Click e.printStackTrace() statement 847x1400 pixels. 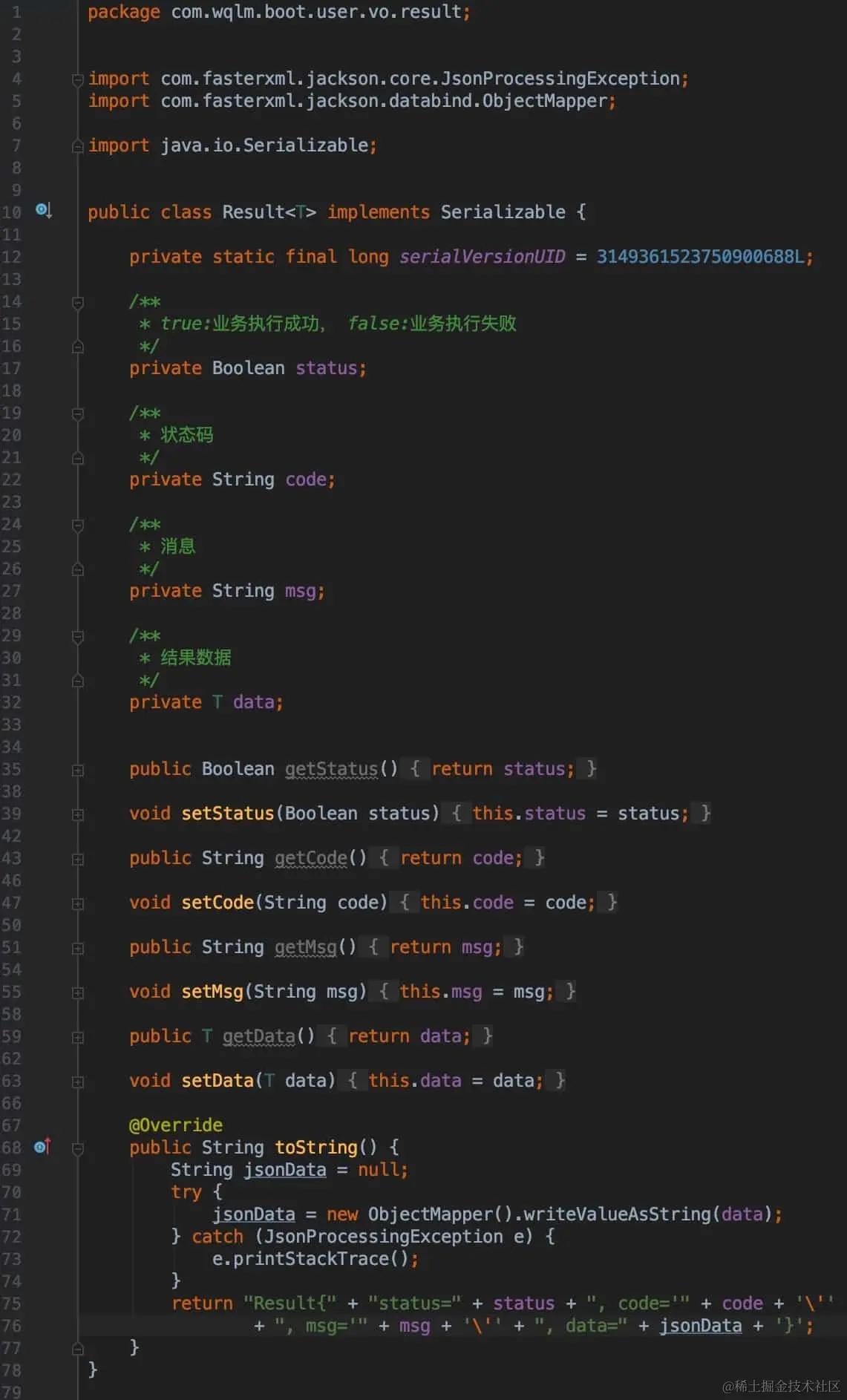pyautogui.click(x=315, y=1259)
